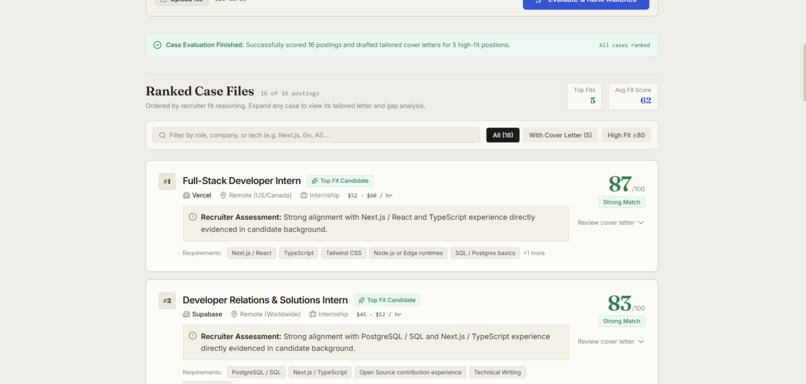
Task: Click the Next.js / React requirement tag
Action: tap(251, 253)
